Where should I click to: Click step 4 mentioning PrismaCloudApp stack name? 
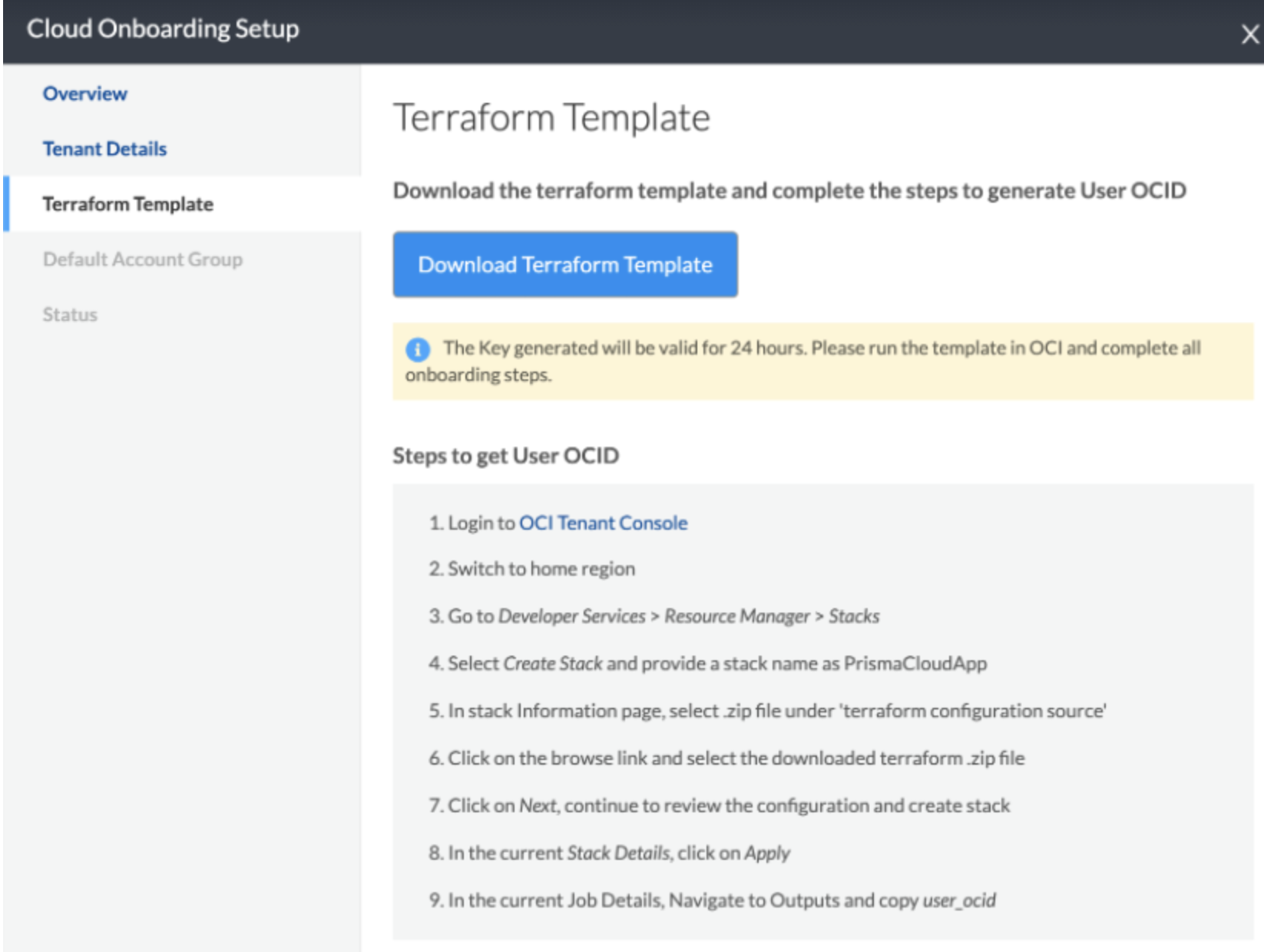coord(707,663)
